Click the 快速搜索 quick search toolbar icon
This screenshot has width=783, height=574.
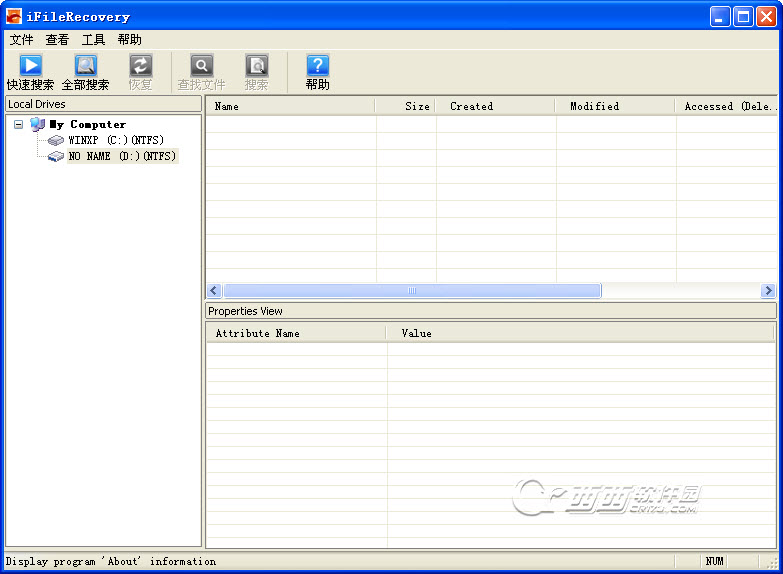[x=31, y=67]
